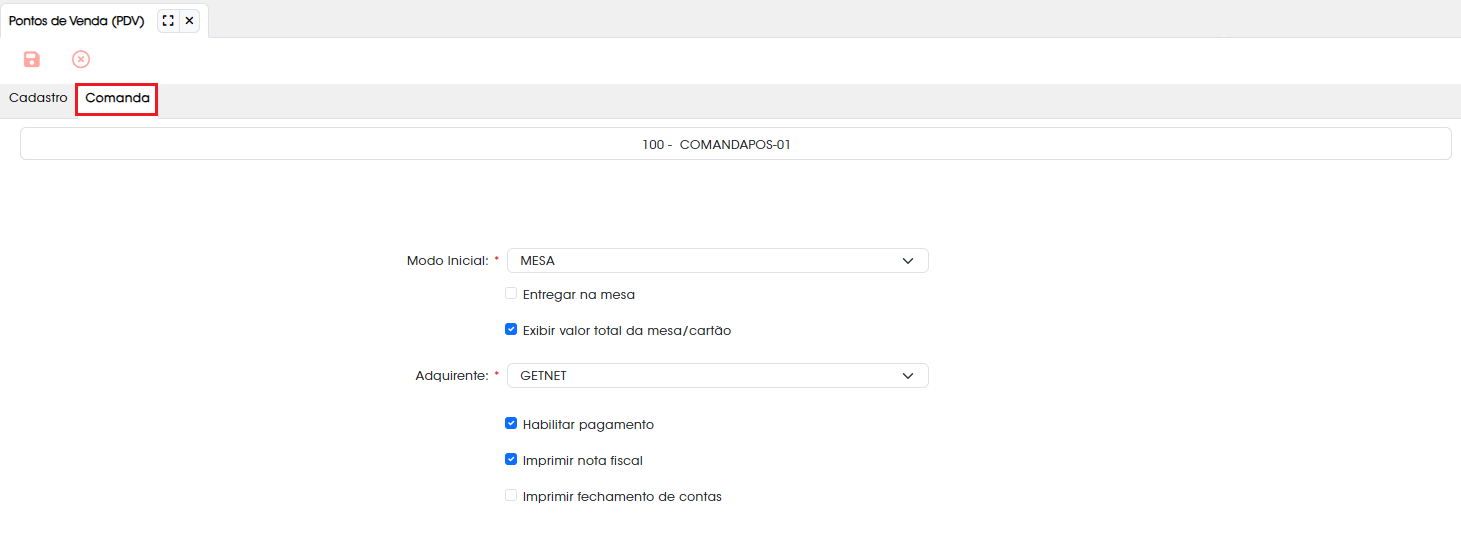This screenshot has height=558, width=1461.
Task: Select the Pontos de Venda (PDV) tab
Action: tap(77, 21)
